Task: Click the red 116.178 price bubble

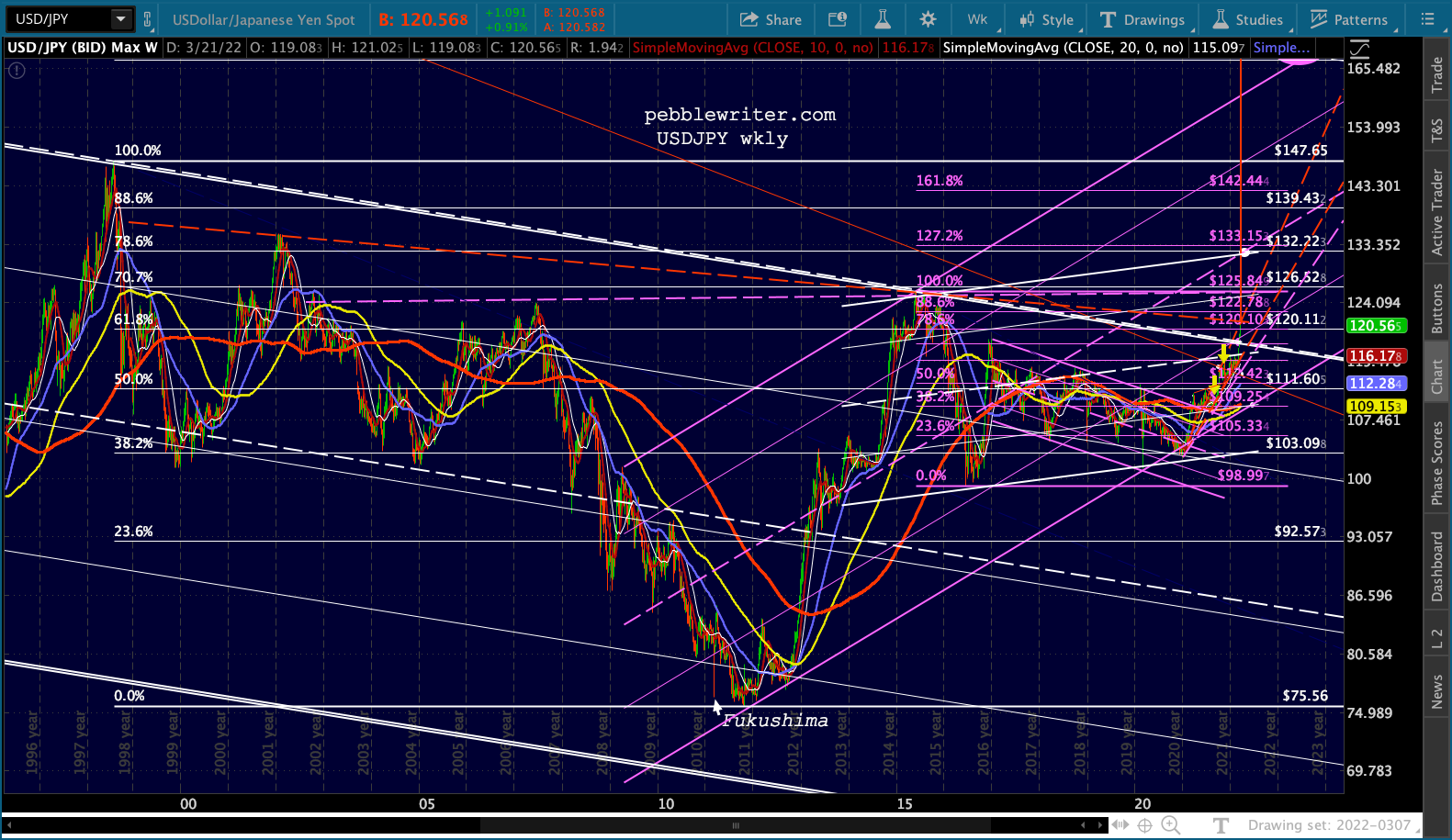Action: click(x=1376, y=355)
